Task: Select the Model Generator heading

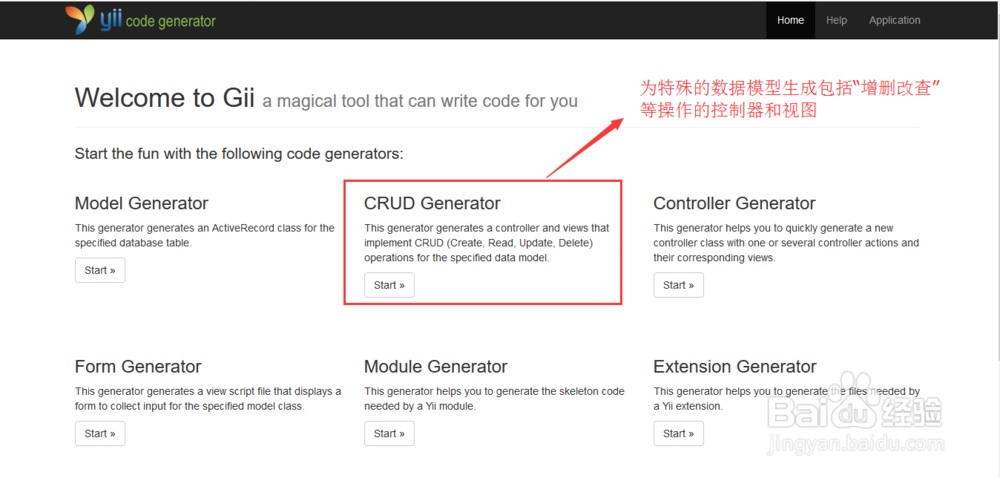Action: click(142, 203)
